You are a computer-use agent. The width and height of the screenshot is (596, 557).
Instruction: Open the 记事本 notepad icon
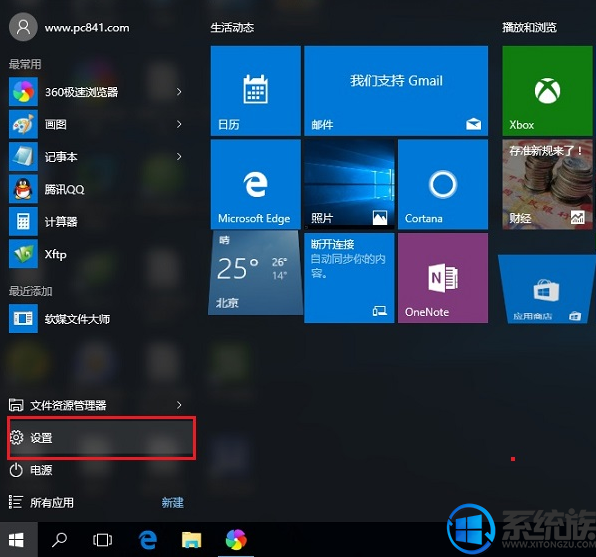pos(23,157)
